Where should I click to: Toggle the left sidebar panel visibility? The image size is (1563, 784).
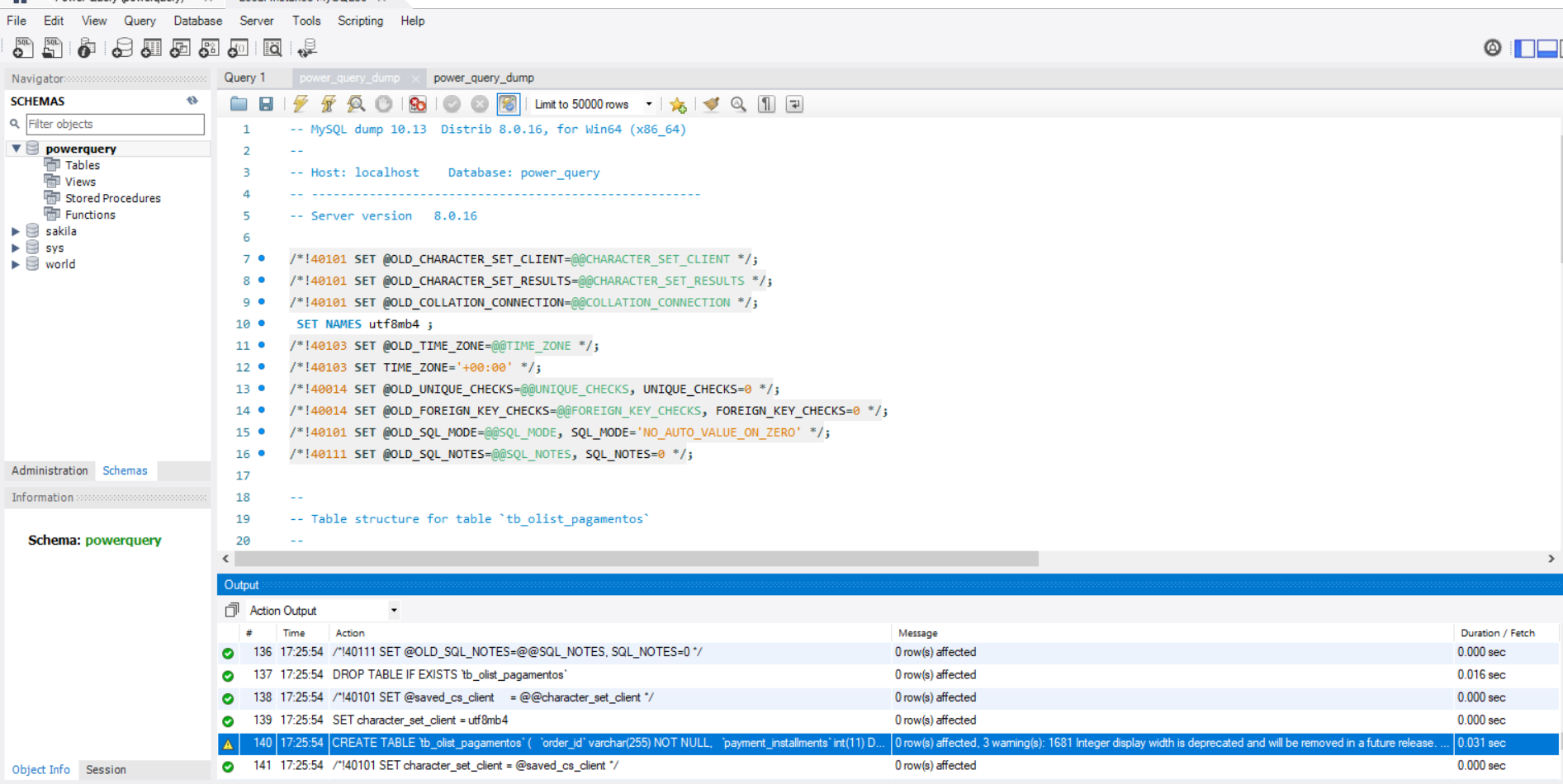[1525, 49]
